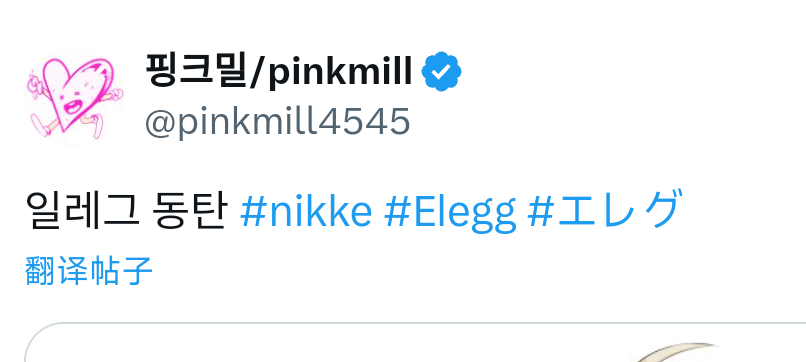Click the white checkmark inside the blue badge

[441, 72]
